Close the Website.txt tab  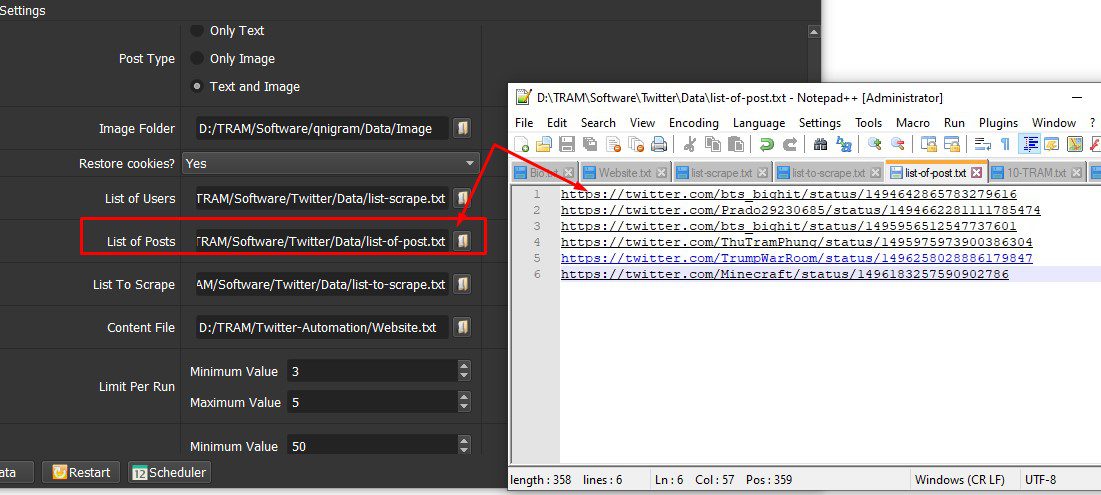coord(661,173)
